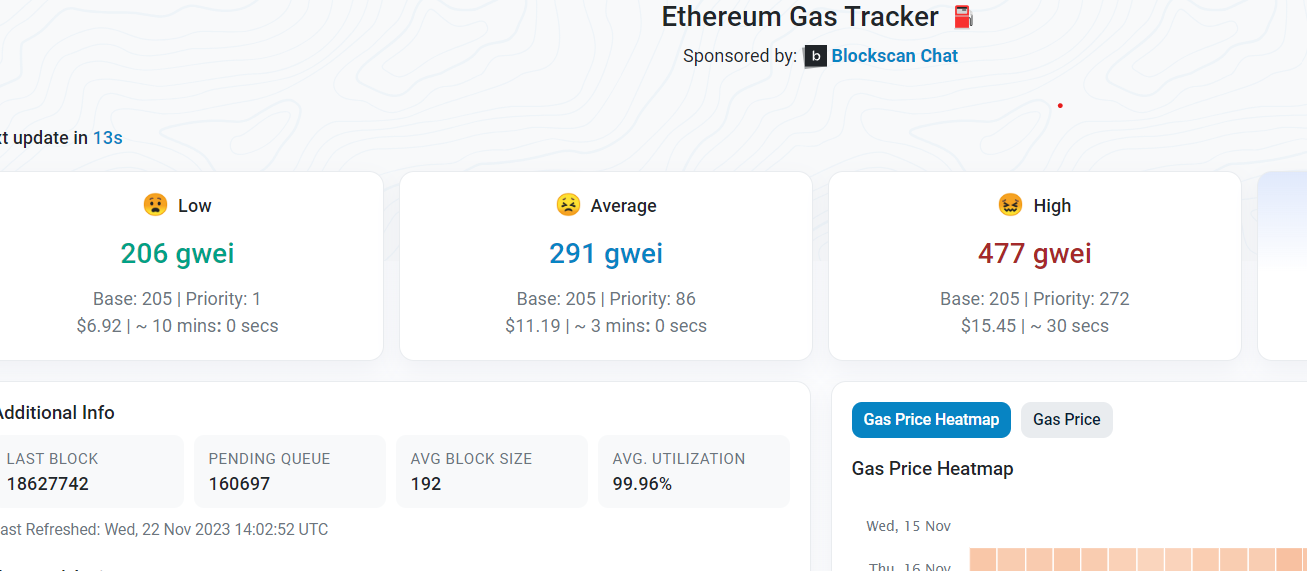Click the Avg. Utilization 99.96% card
This screenshot has height=571, width=1307.
(693, 471)
